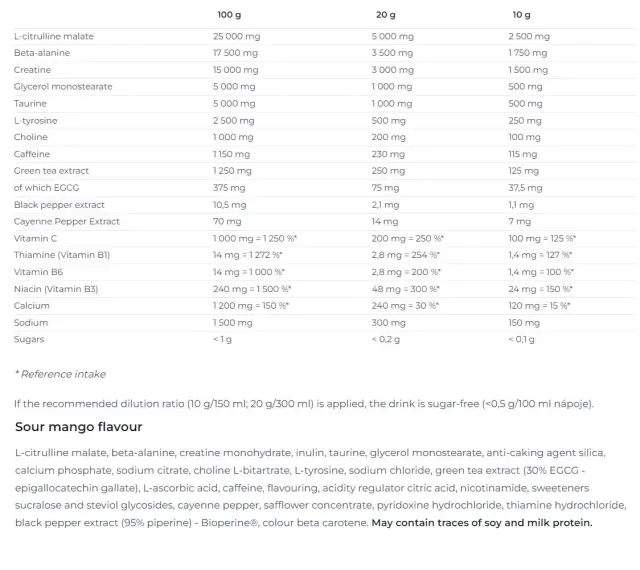Click the 20 g column header
The width and height of the screenshot is (640, 570).
386,15
